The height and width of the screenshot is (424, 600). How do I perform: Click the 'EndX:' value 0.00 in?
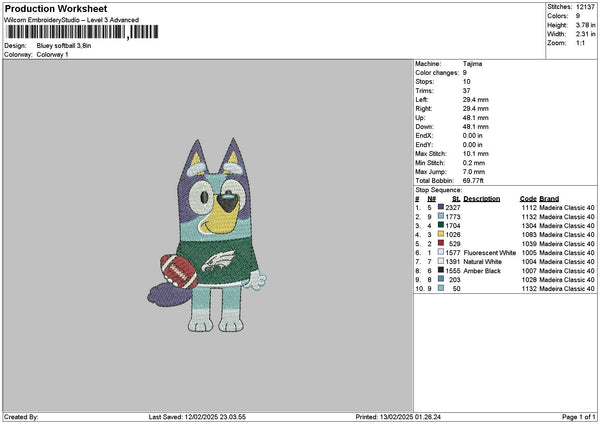point(473,135)
